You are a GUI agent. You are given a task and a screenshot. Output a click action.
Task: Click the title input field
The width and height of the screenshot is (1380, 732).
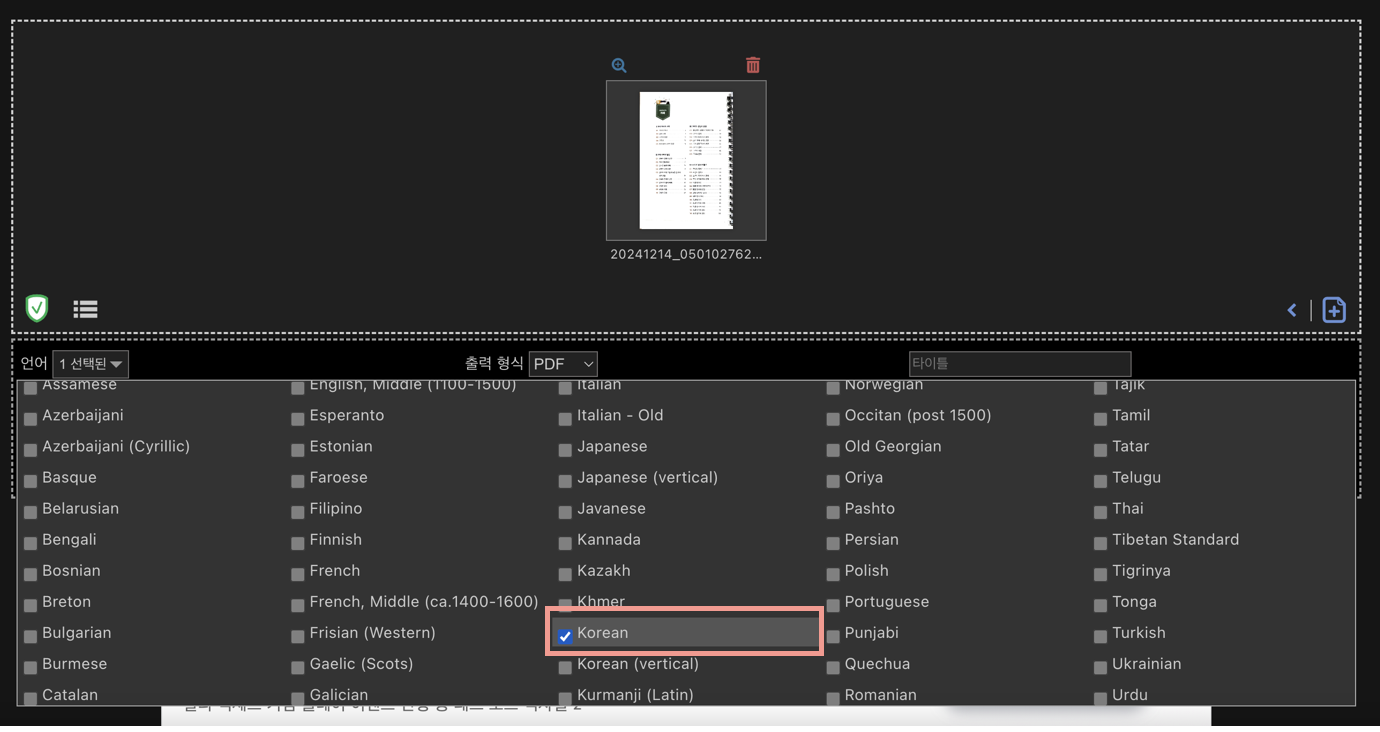[x=1020, y=364]
